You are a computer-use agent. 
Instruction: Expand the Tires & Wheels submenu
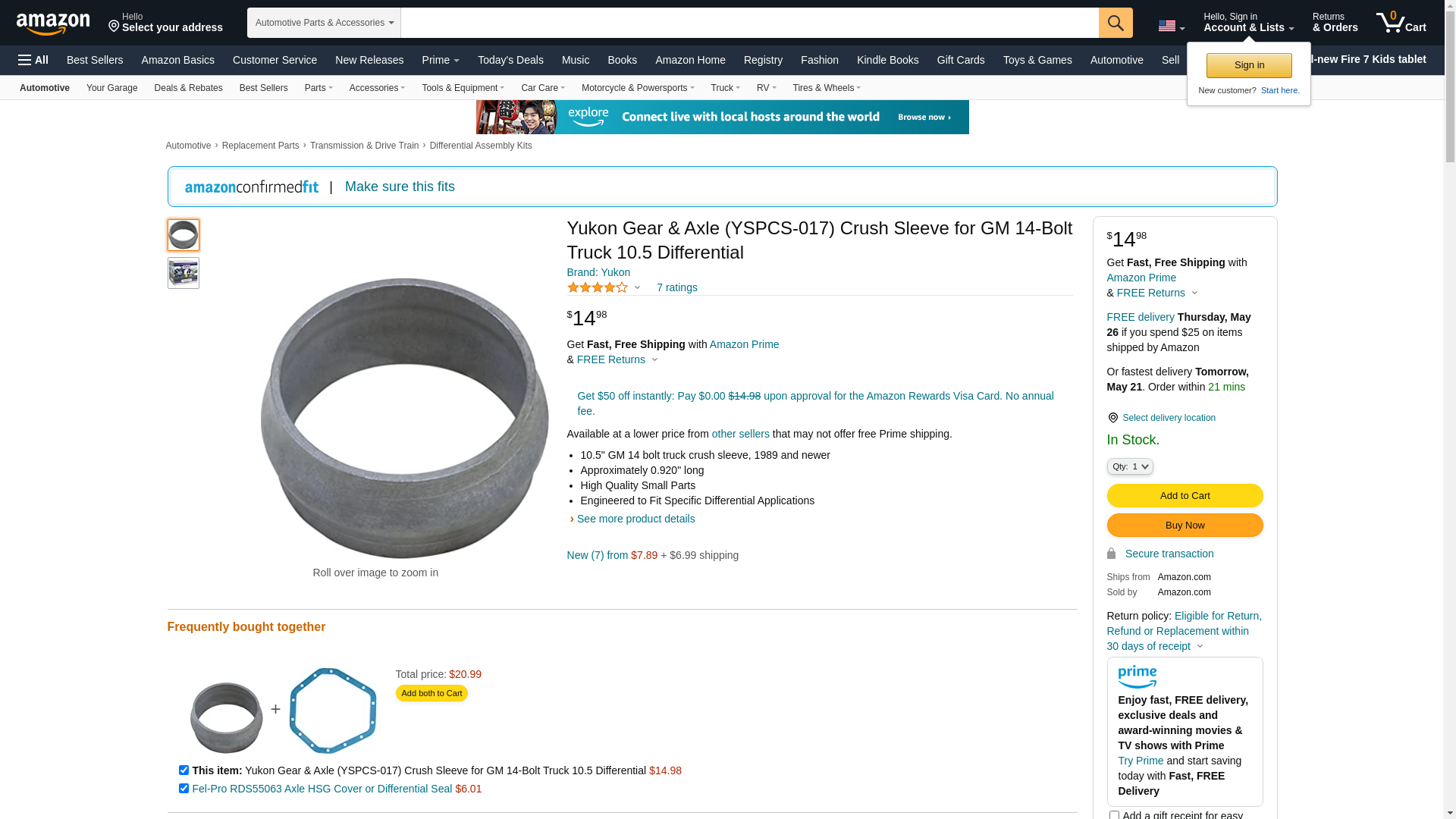827,88
